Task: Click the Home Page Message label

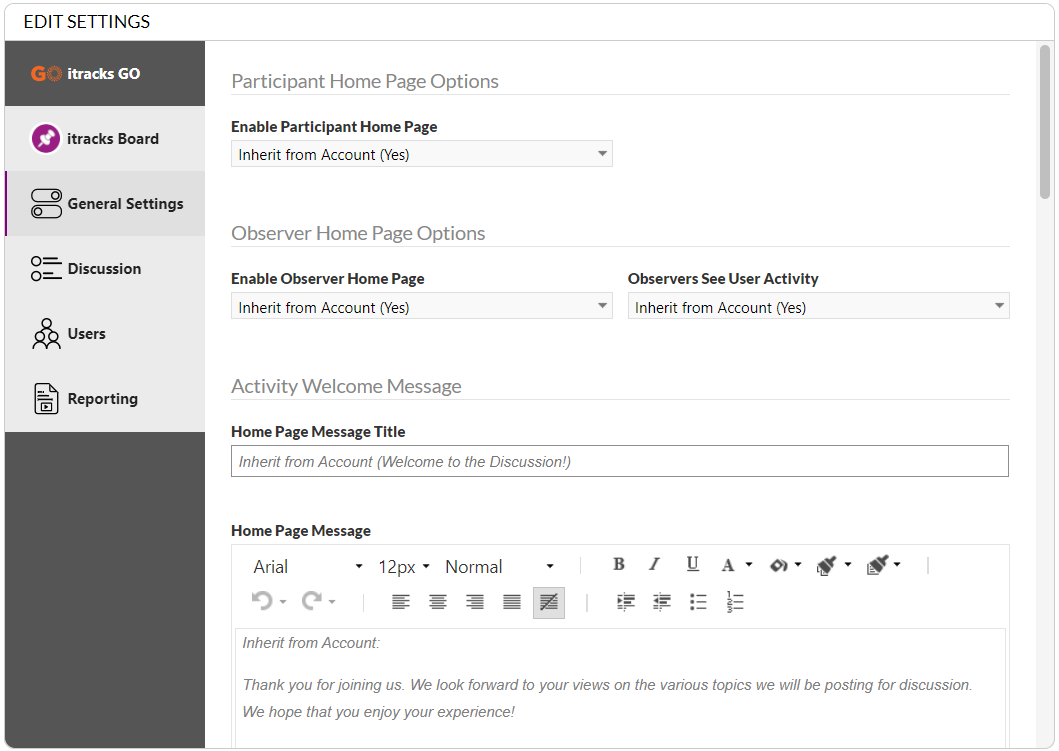Action: coord(301,531)
